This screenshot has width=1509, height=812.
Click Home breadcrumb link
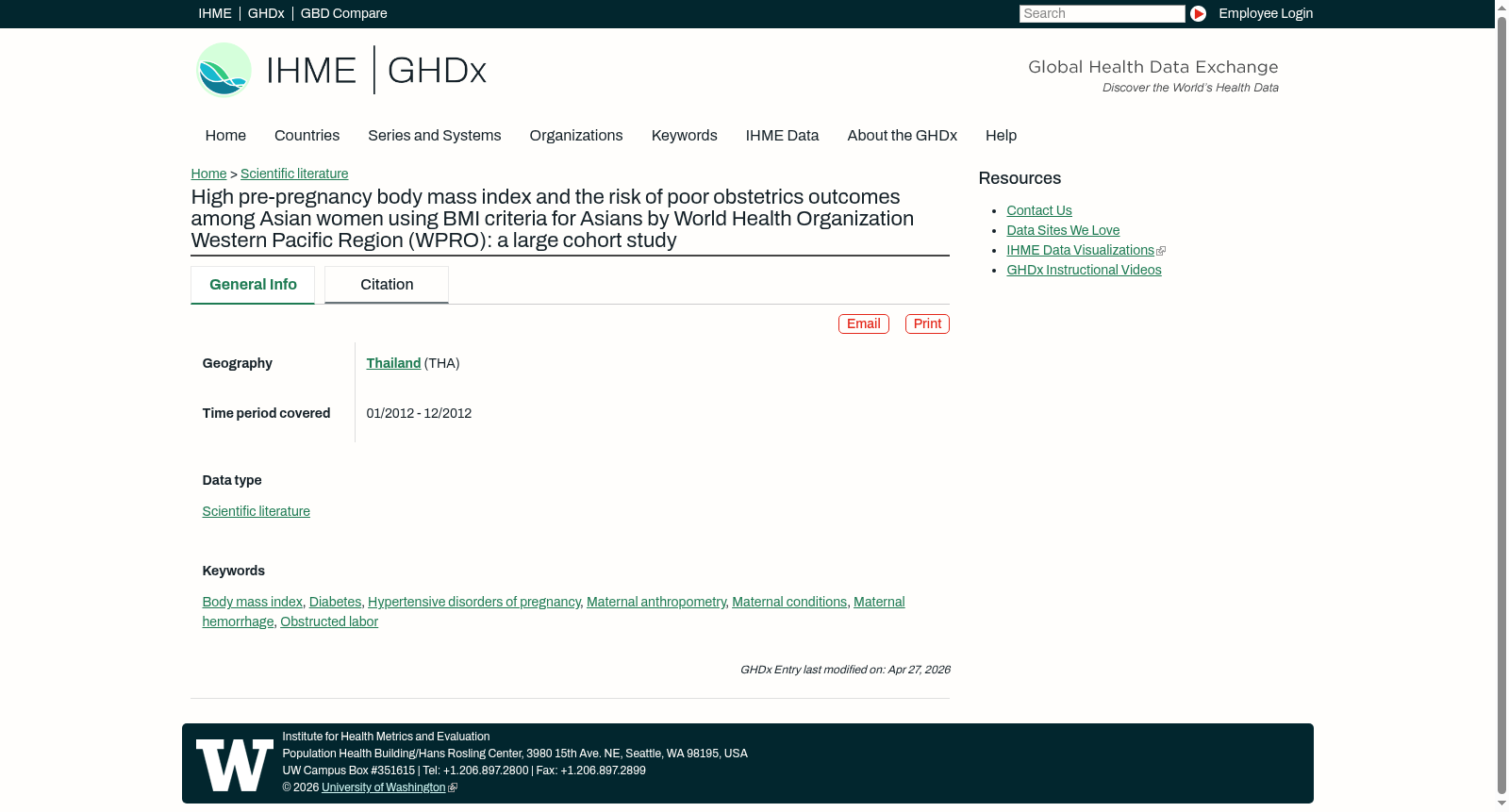pyautogui.click(x=208, y=174)
